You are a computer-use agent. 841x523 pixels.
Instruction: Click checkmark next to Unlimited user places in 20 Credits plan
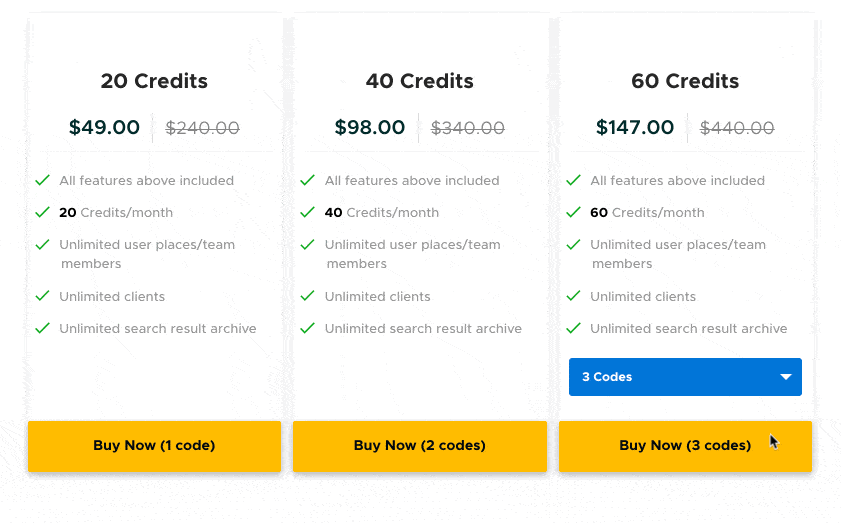tap(42, 244)
